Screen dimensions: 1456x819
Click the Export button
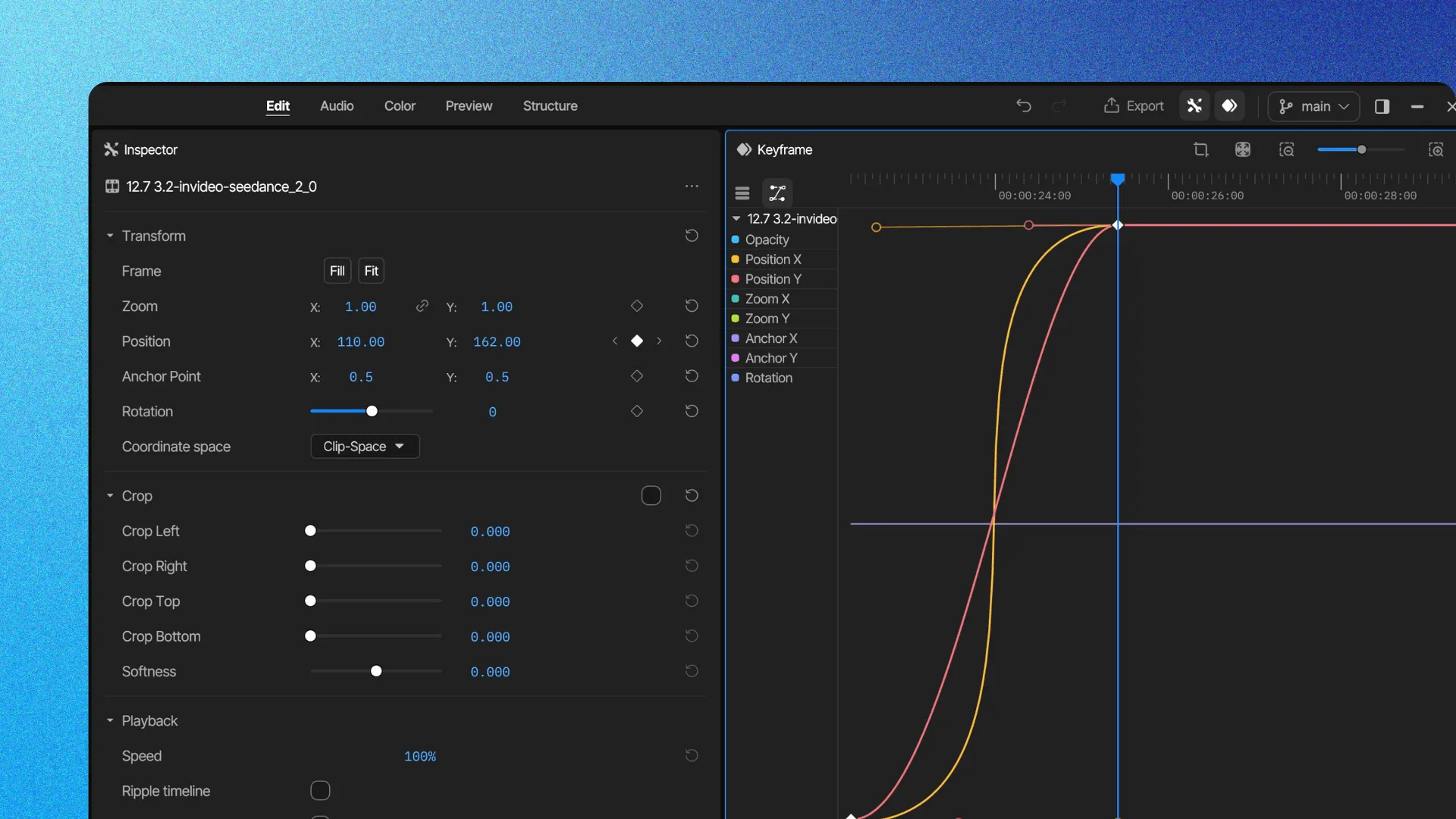click(1134, 106)
